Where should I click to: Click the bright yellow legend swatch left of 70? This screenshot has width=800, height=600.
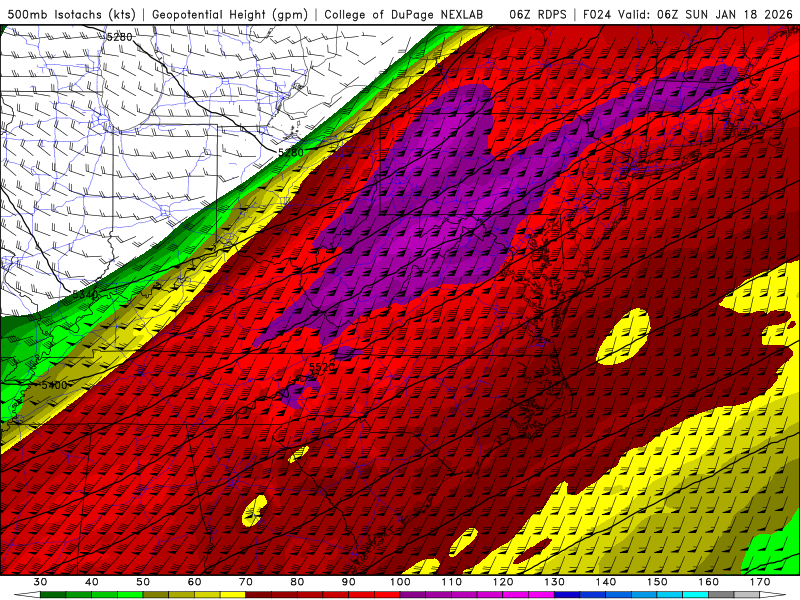pyautogui.click(x=233, y=595)
